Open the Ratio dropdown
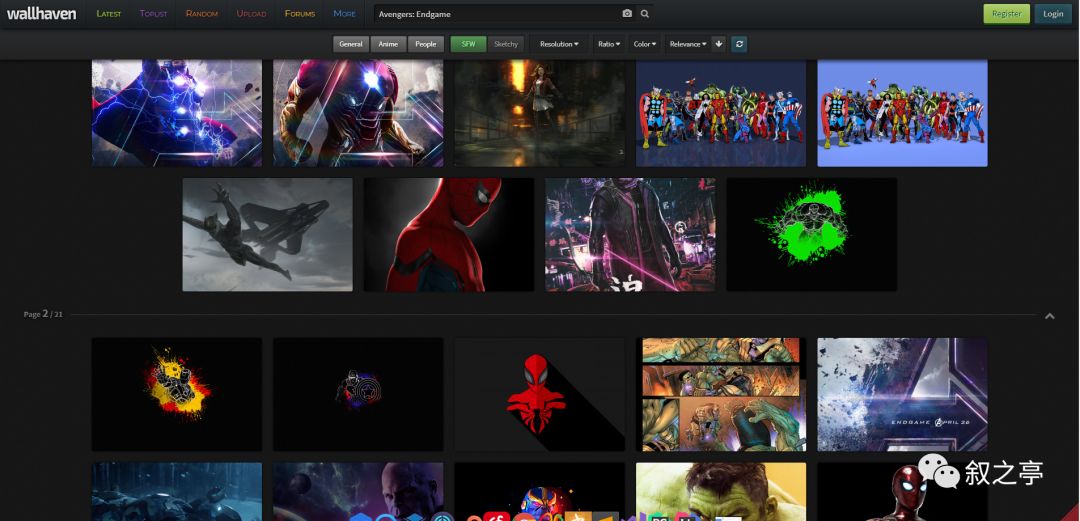Screen dimensions: 1080x521 609,44
